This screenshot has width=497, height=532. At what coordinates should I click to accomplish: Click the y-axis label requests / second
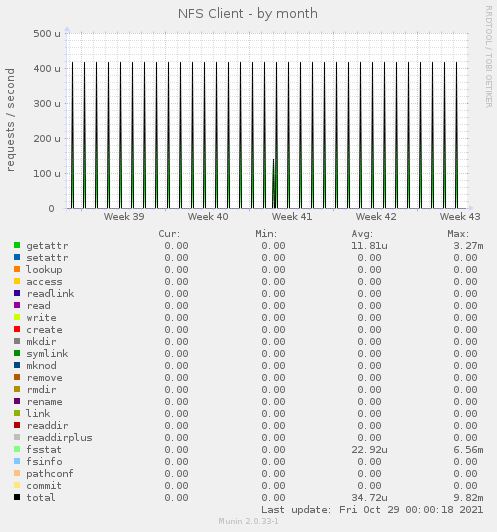(11, 120)
